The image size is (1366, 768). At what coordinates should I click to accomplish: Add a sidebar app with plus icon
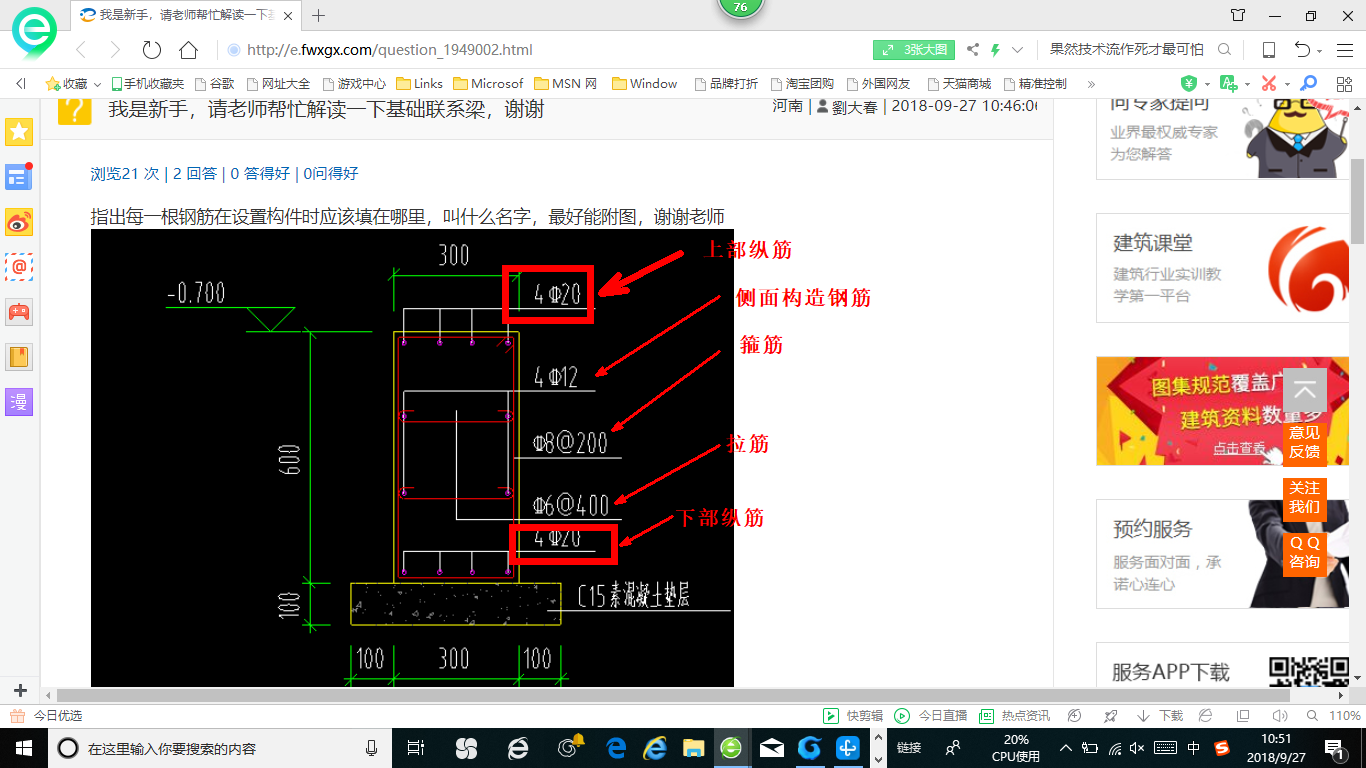[19, 691]
